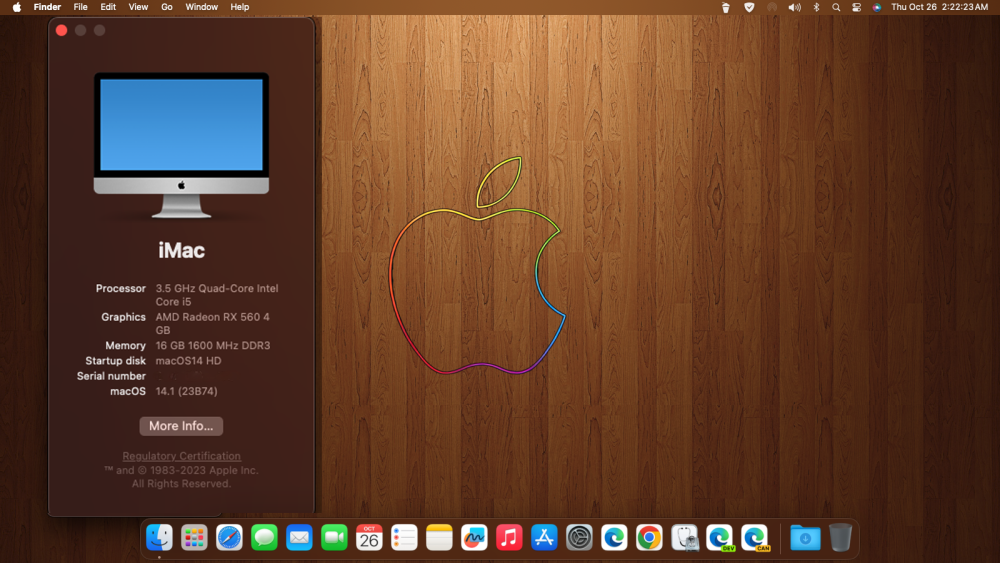Image resolution: width=1000 pixels, height=563 pixels.
Task: Open the Music app
Action: pos(509,537)
